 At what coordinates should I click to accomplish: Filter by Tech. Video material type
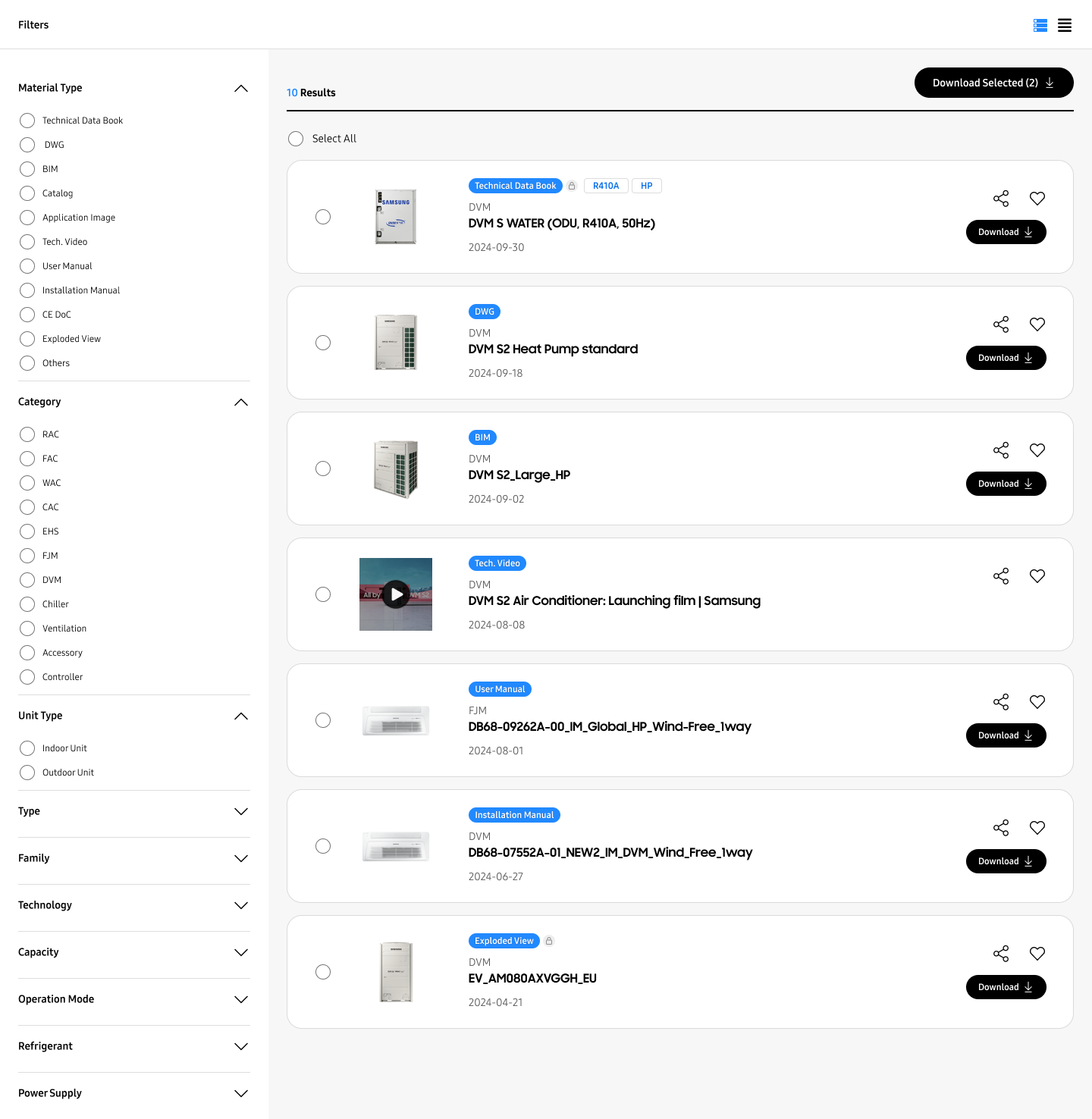pyautogui.click(x=27, y=242)
